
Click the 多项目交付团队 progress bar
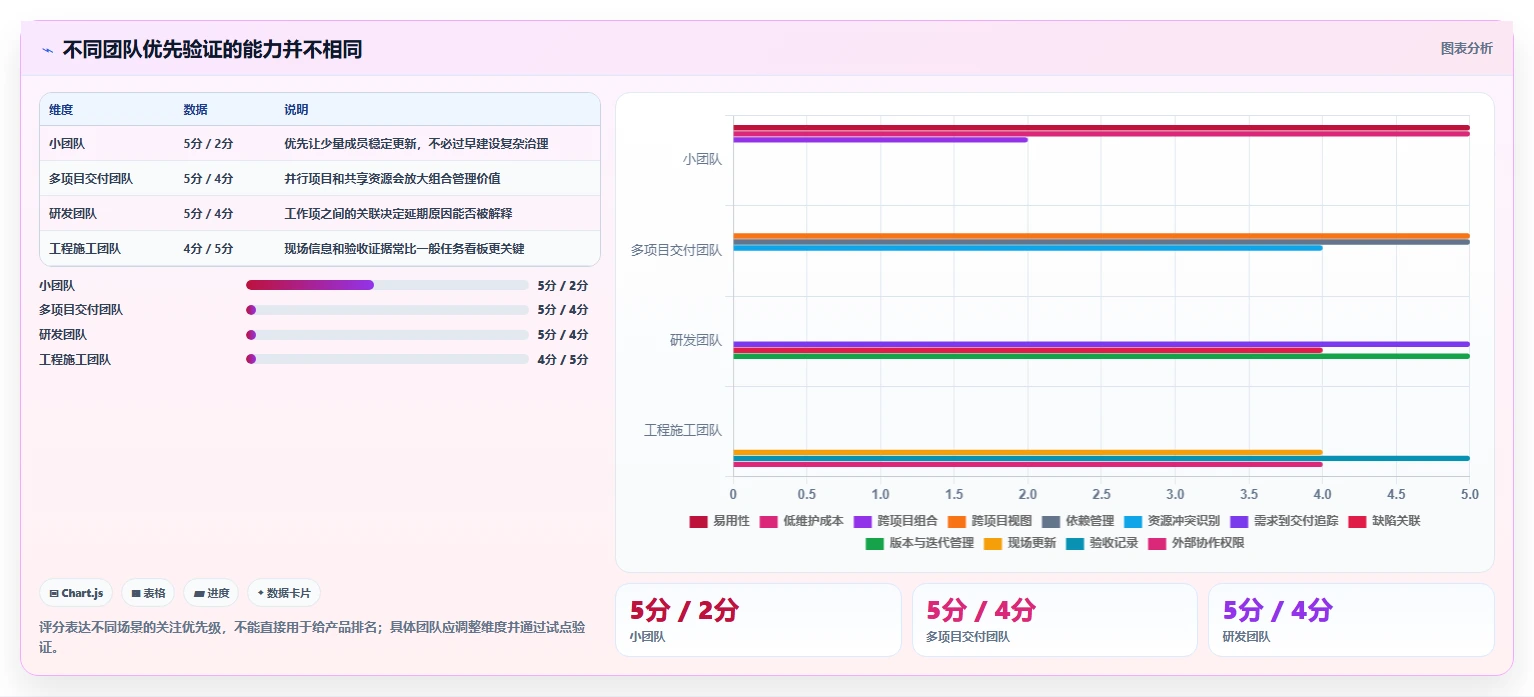(387, 310)
